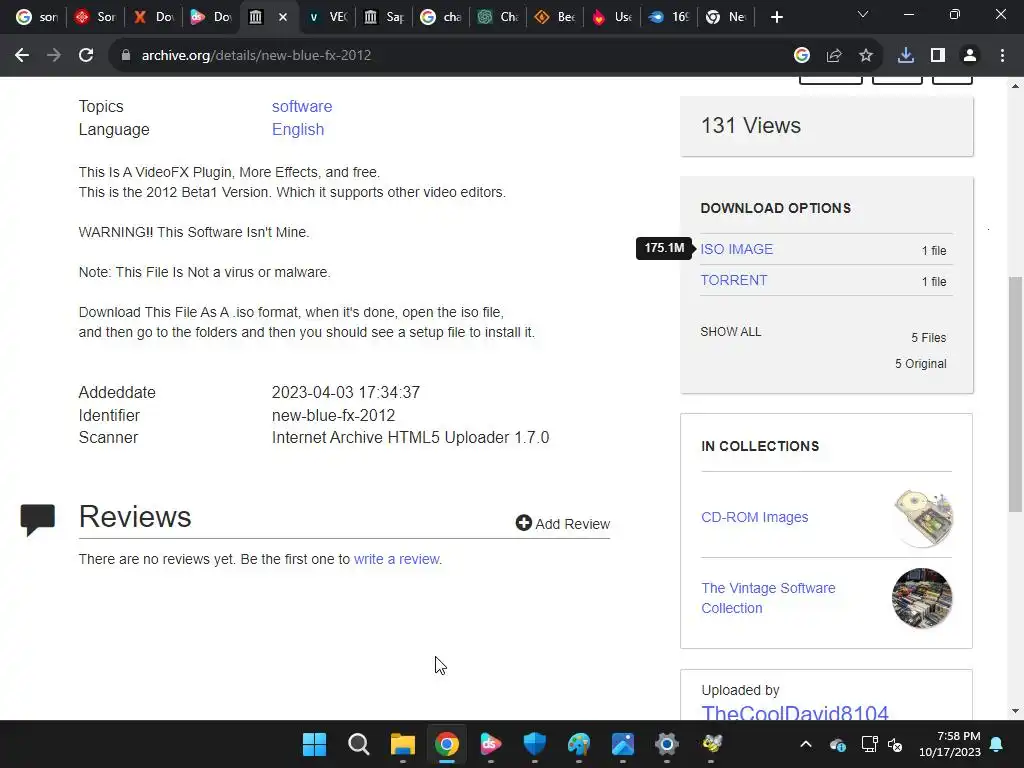Open the Windows Start menu
Image resolution: width=1024 pixels, height=768 pixels.
coord(314,744)
